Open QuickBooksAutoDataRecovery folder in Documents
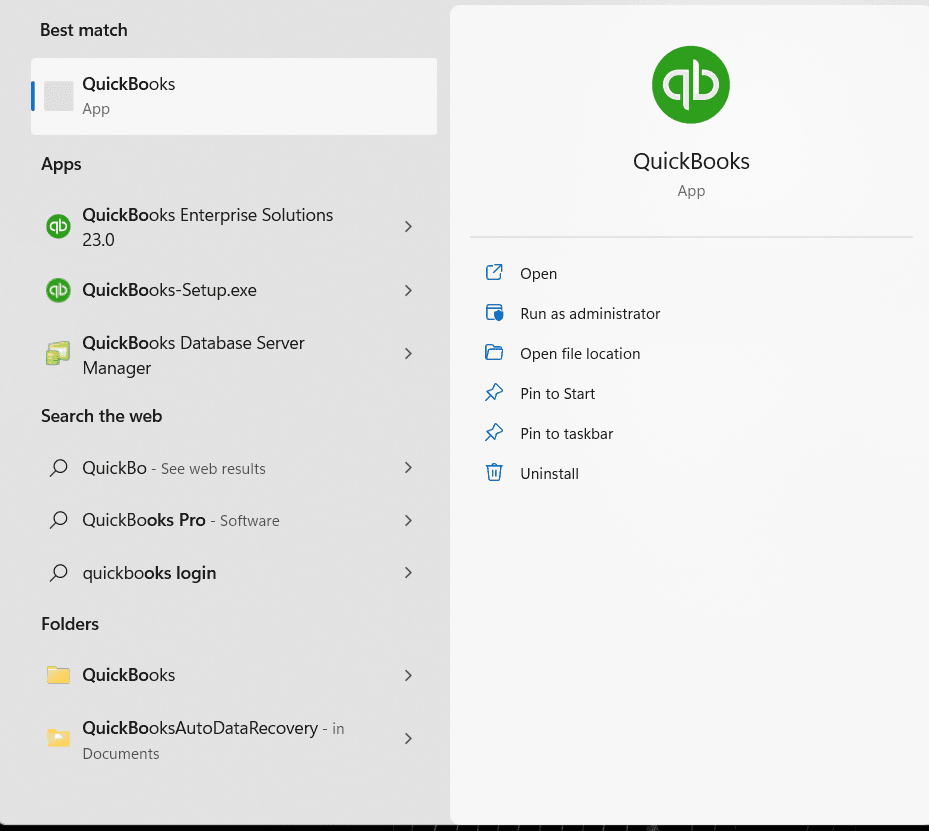The width and height of the screenshot is (929, 831). tap(234, 740)
